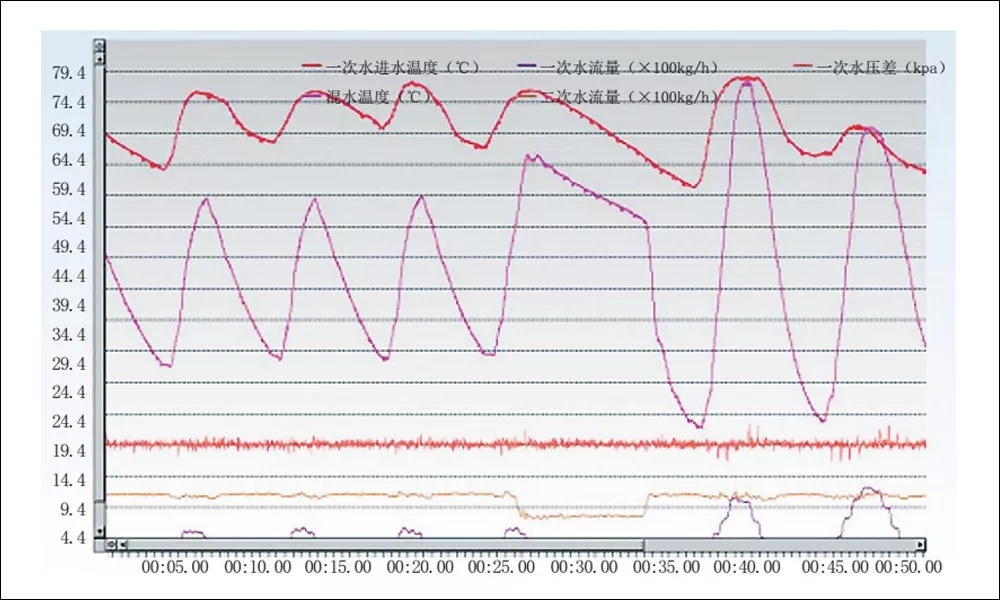This screenshot has height=600, width=1000.
Task: Click the red line swatch for 一次水进水温度
Action: coord(313,68)
